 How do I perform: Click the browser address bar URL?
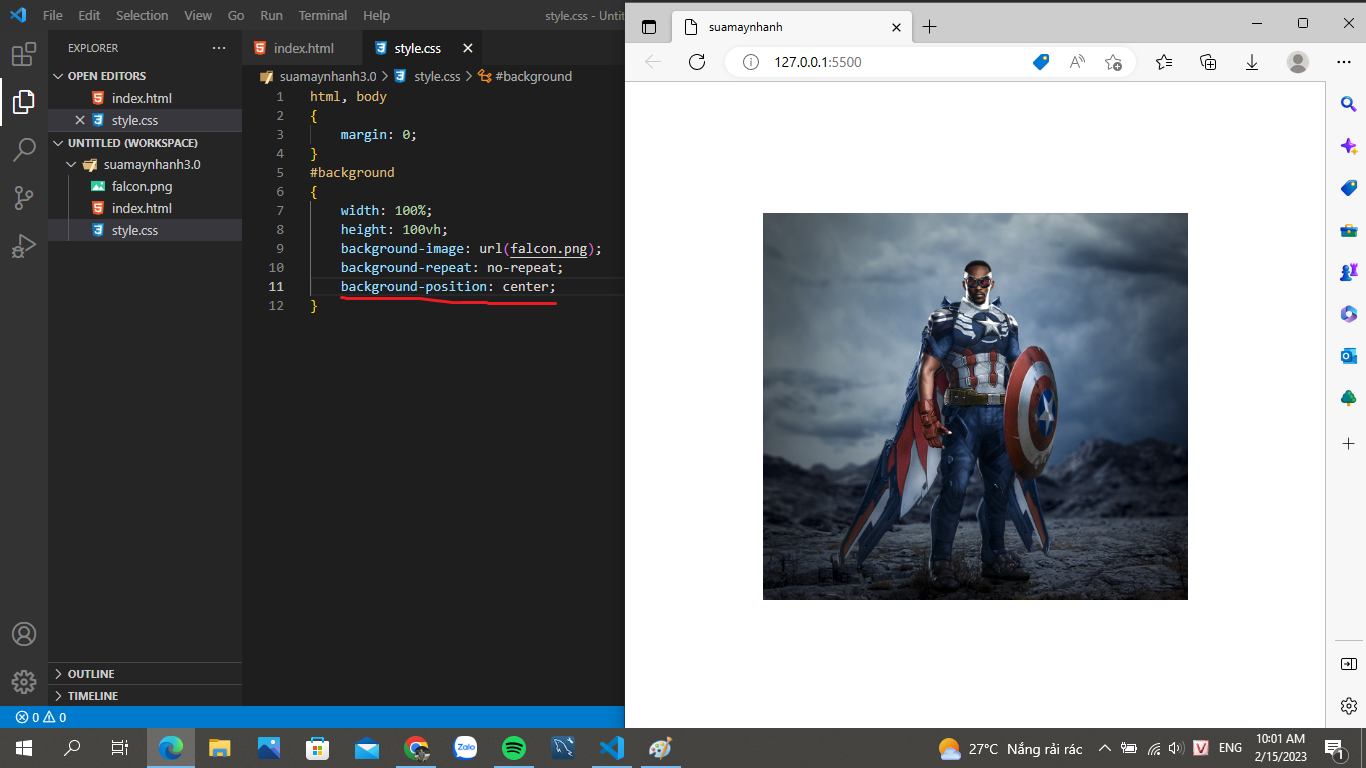[x=818, y=62]
